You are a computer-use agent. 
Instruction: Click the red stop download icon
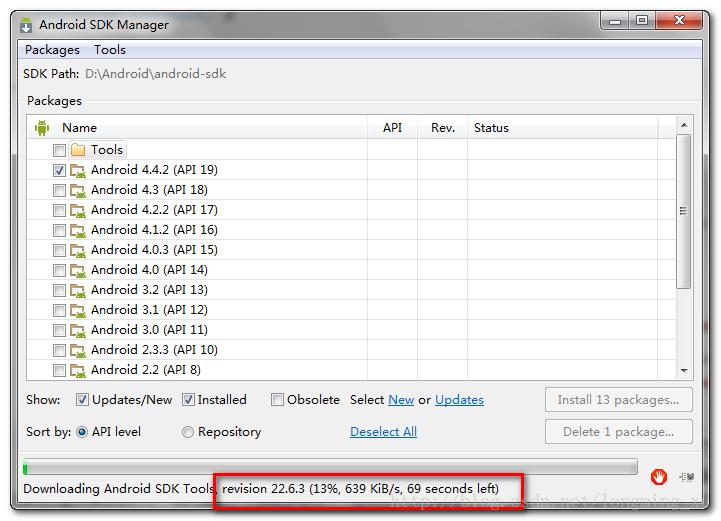(658, 477)
